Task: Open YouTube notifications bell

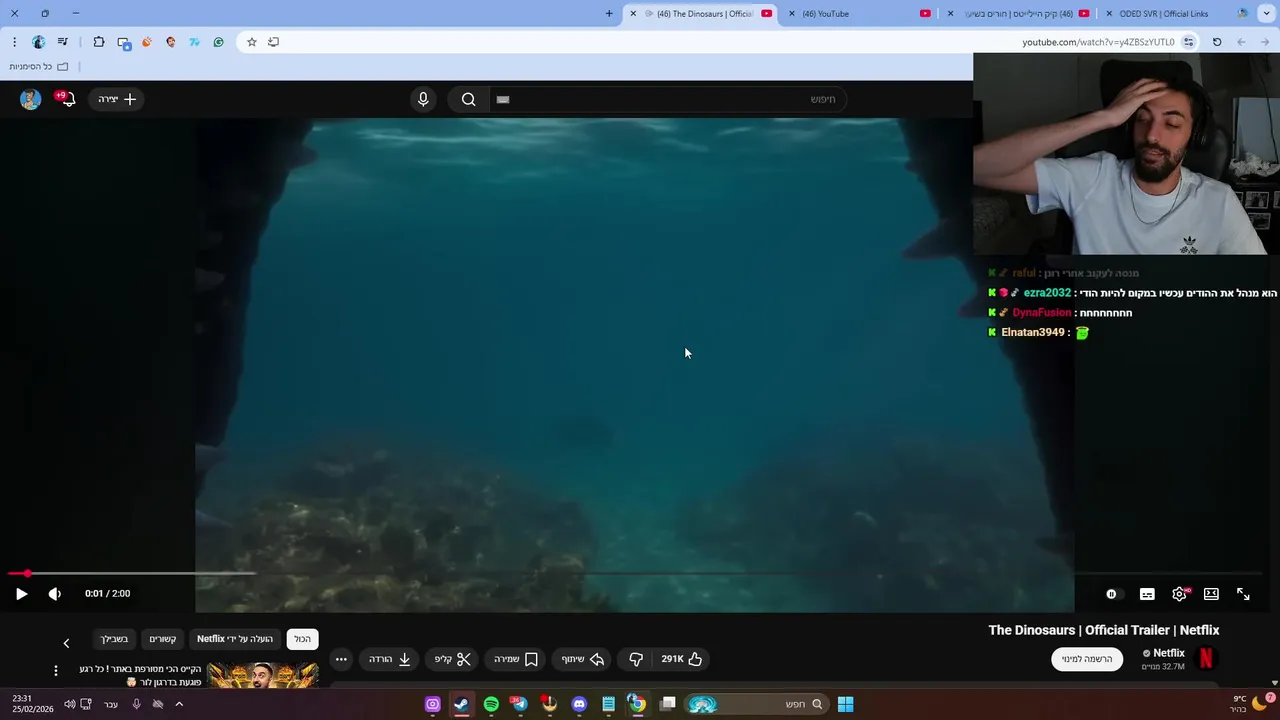Action: (x=66, y=99)
